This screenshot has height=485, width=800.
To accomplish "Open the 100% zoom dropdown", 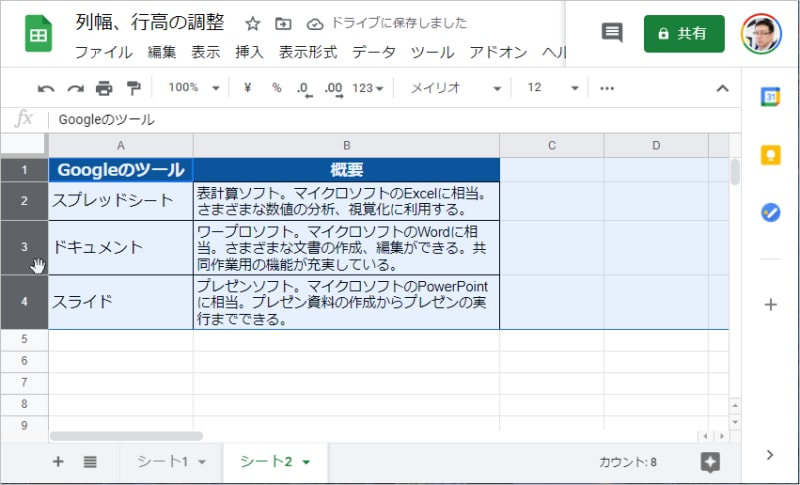I will (193, 88).
